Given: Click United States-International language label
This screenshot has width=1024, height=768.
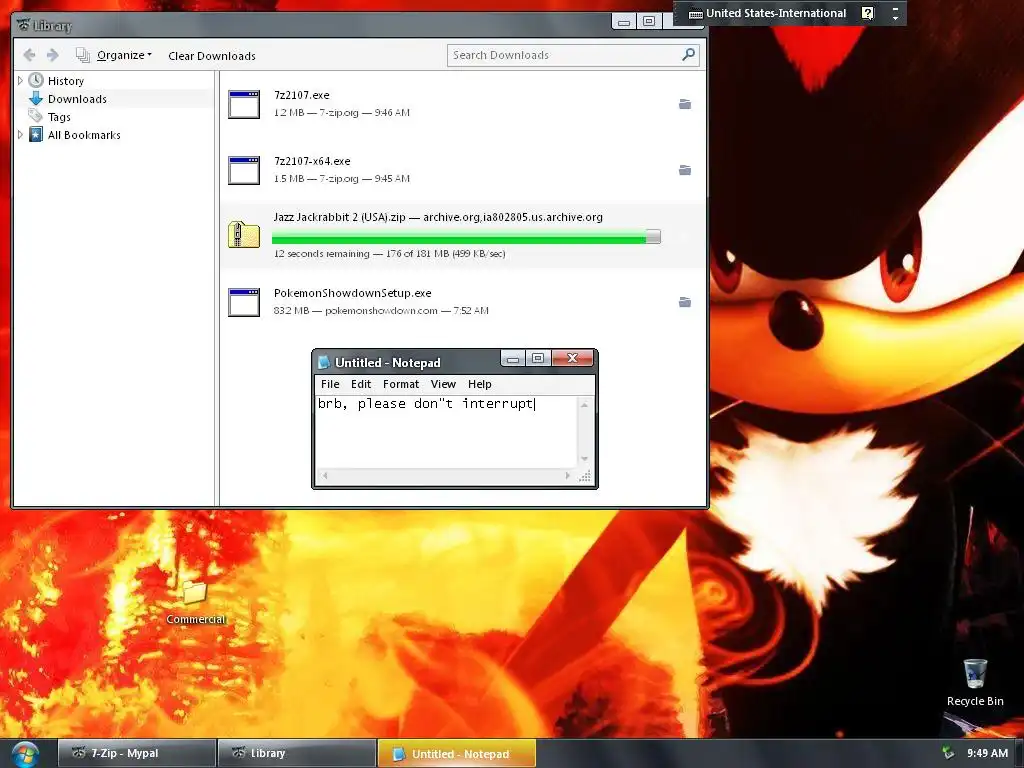Looking at the screenshot, I should point(776,13).
